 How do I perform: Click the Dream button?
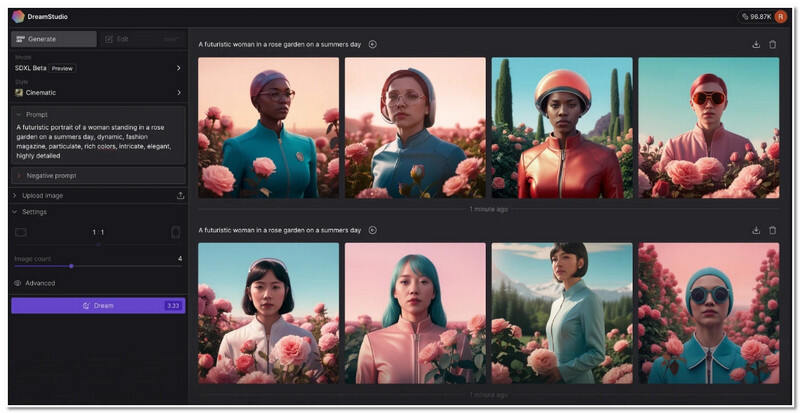(x=97, y=305)
